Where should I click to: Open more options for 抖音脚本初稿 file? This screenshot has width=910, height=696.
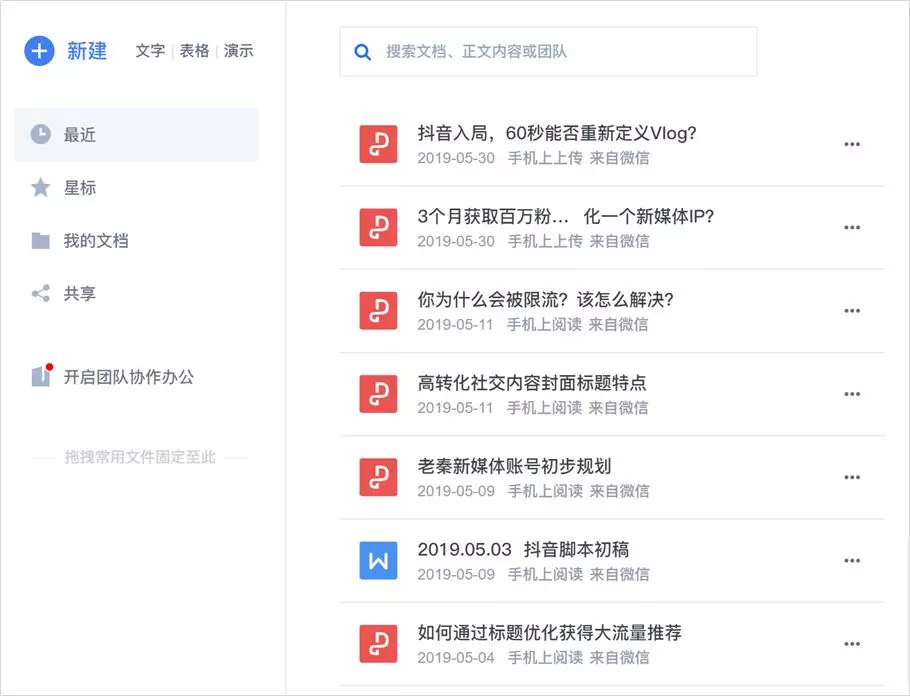(x=852, y=561)
